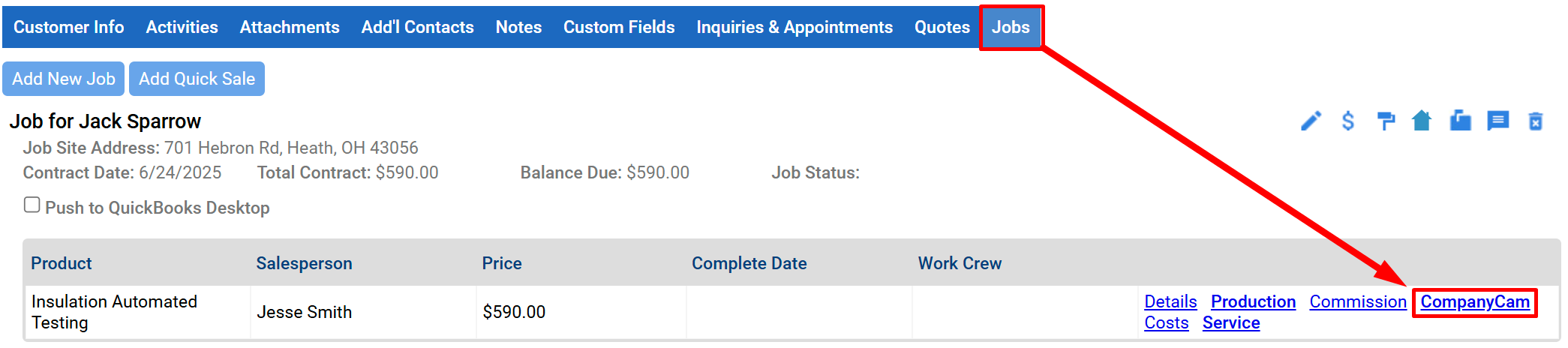Image resolution: width=1568 pixels, height=348 pixels.
Task: Open the CompanyCam link
Action: click(x=1475, y=302)
